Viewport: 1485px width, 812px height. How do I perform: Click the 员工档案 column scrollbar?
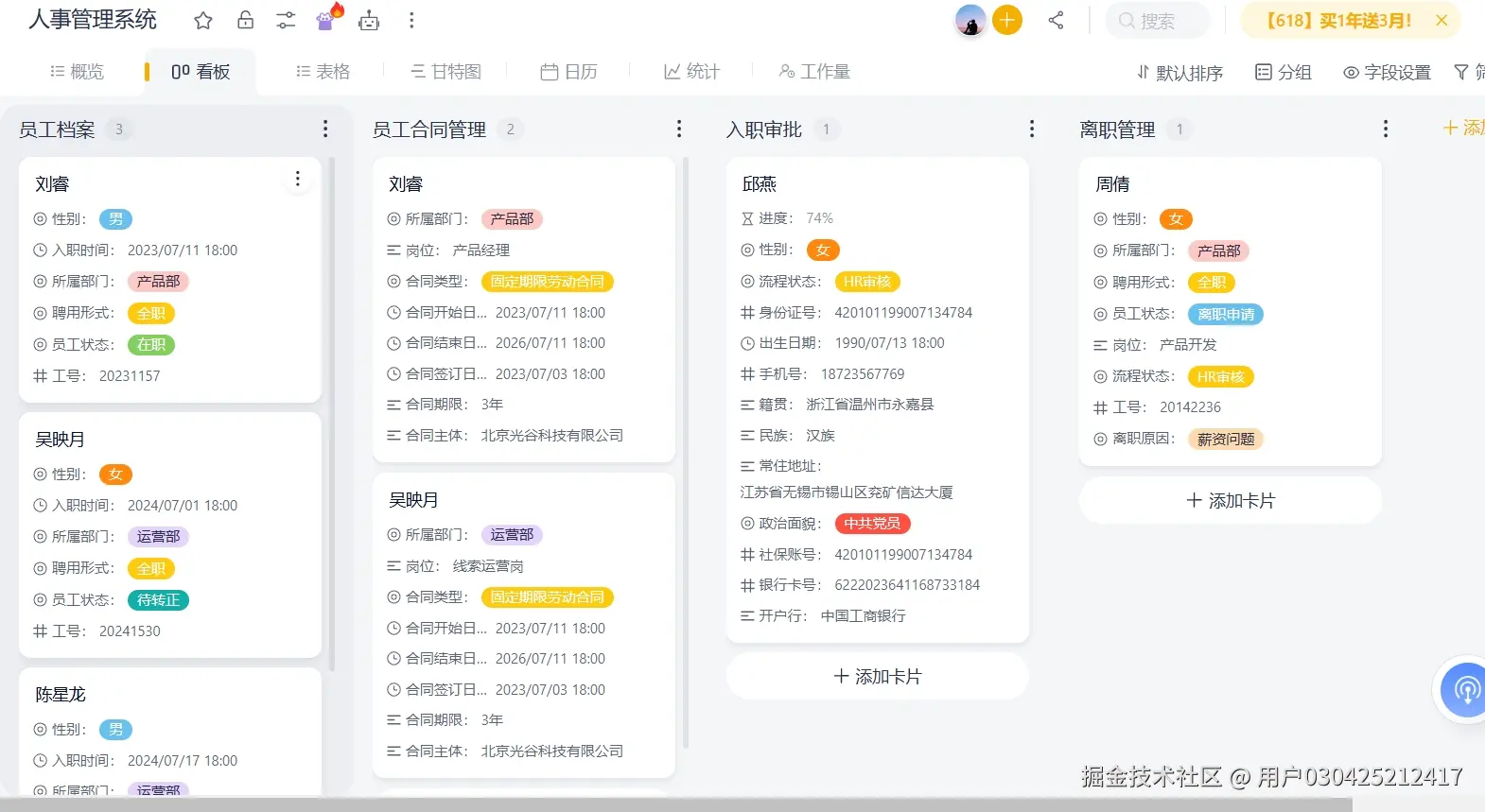pyautogui.click(x=332, y=414)
